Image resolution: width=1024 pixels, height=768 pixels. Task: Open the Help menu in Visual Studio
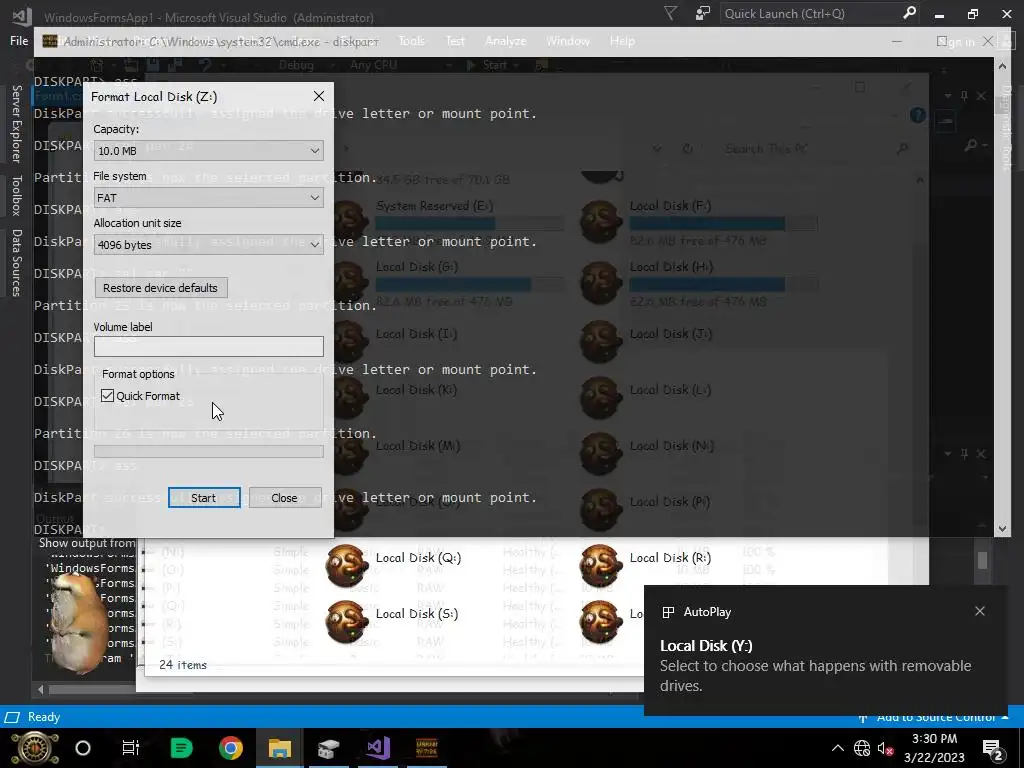622,40
